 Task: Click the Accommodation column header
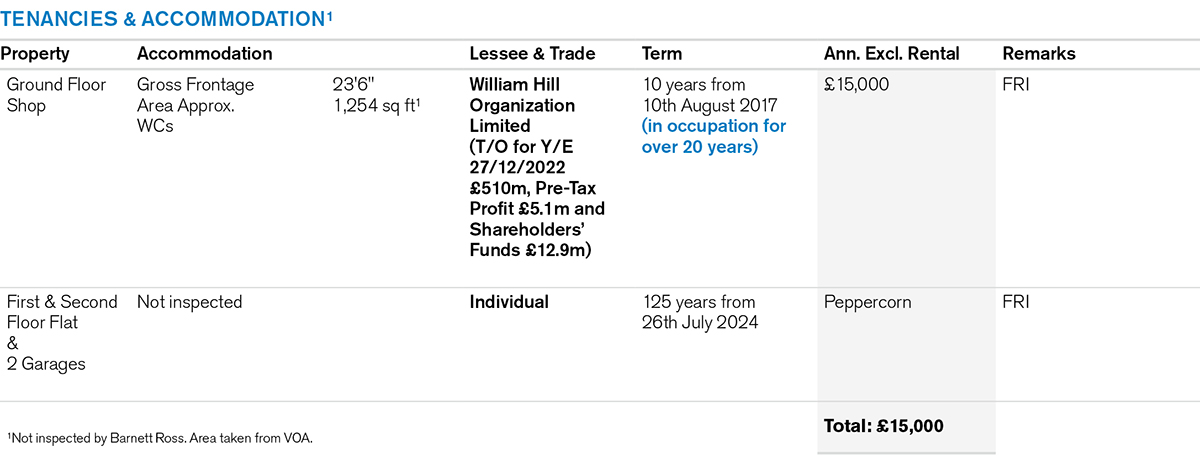click(x=204, y=54)
